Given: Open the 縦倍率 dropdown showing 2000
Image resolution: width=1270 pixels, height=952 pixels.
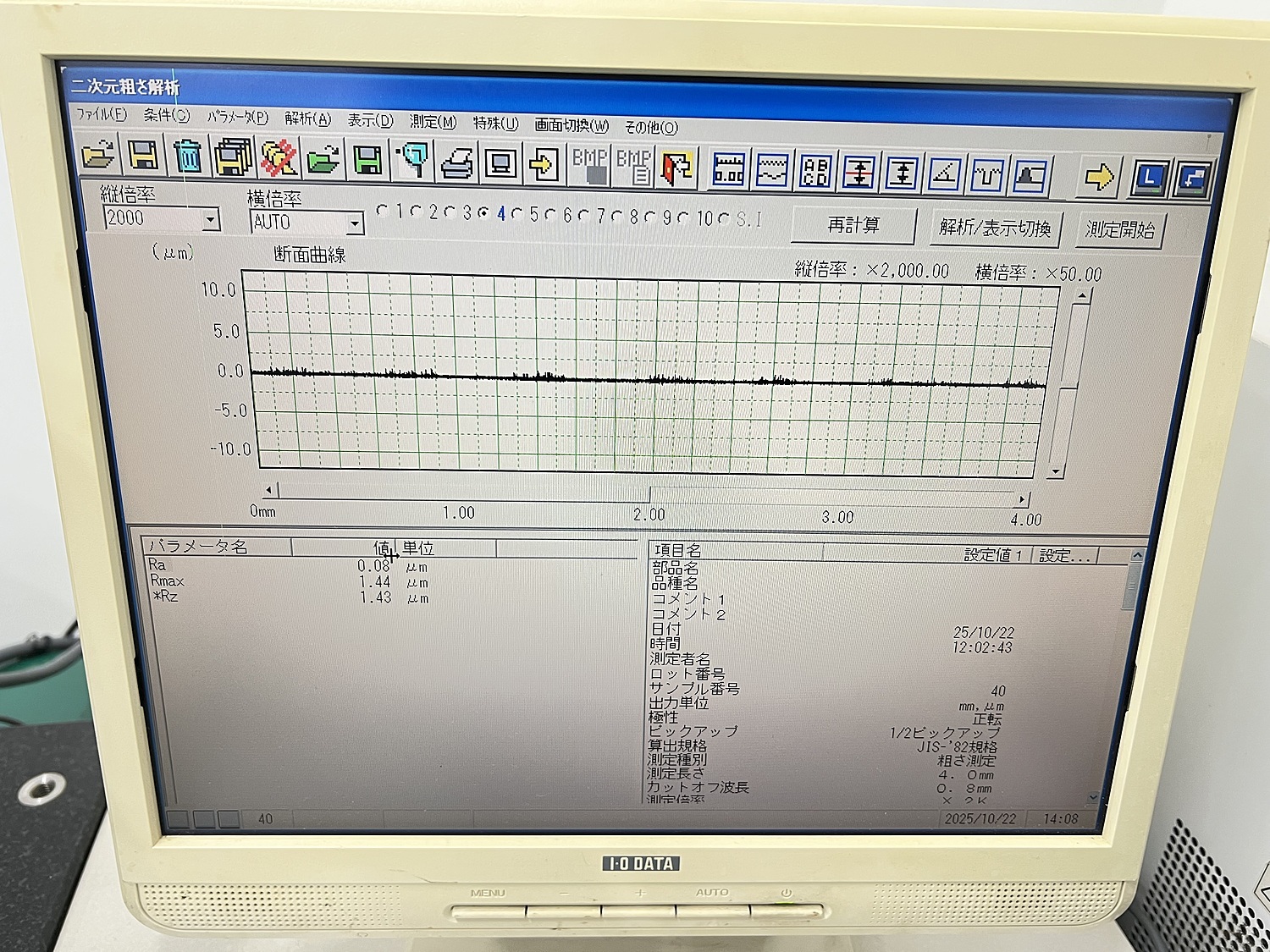Looking at the screenshot, I should [x=211, y=220].
